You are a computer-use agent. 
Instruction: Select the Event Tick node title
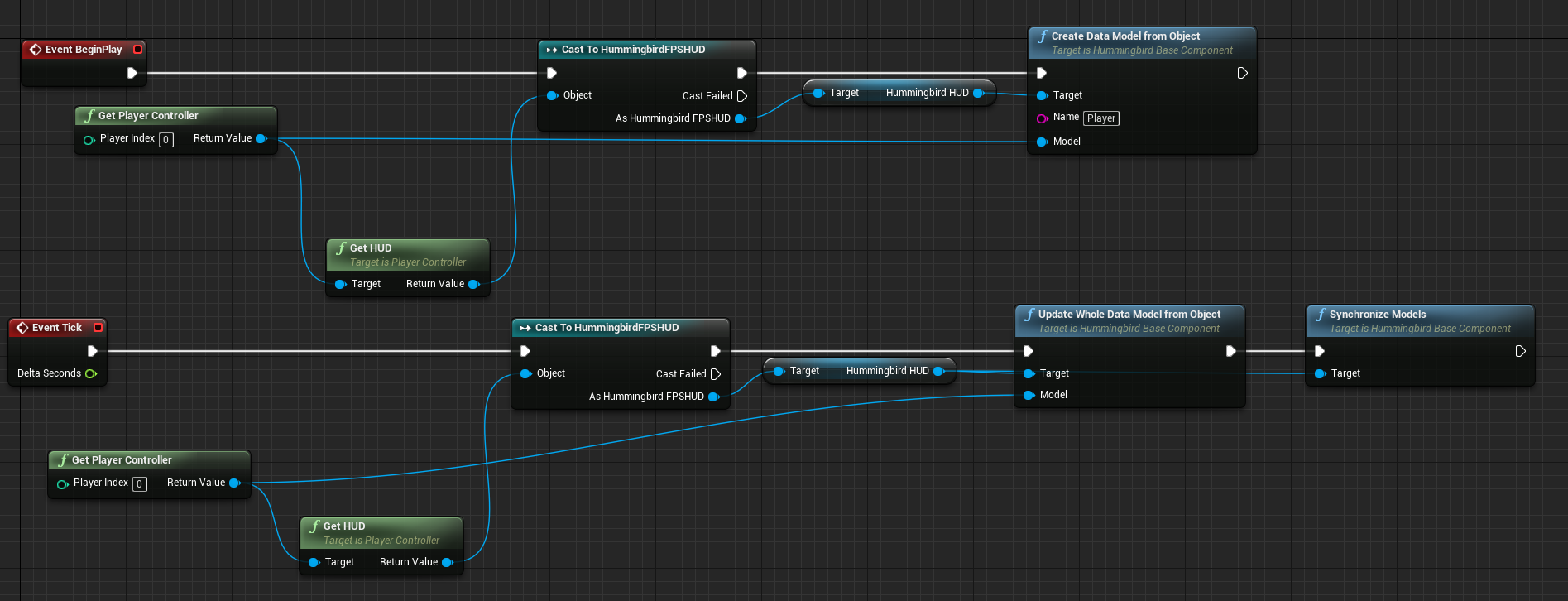pos(56,328)
